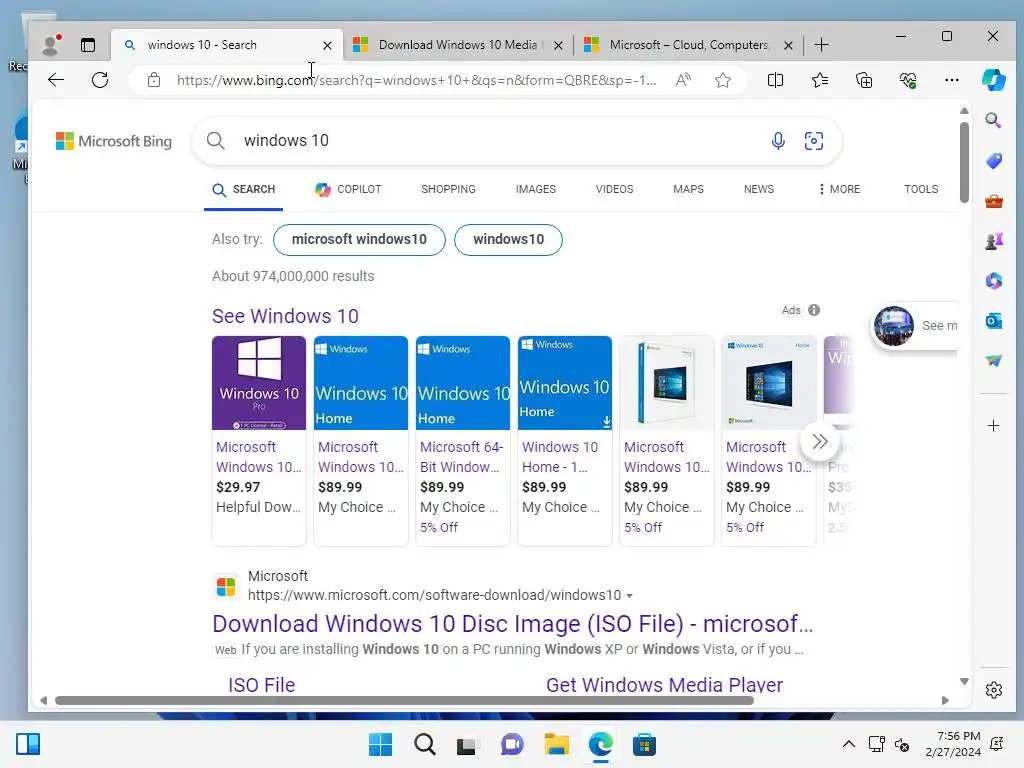Open the tab actions menu icon

point(88,45)
